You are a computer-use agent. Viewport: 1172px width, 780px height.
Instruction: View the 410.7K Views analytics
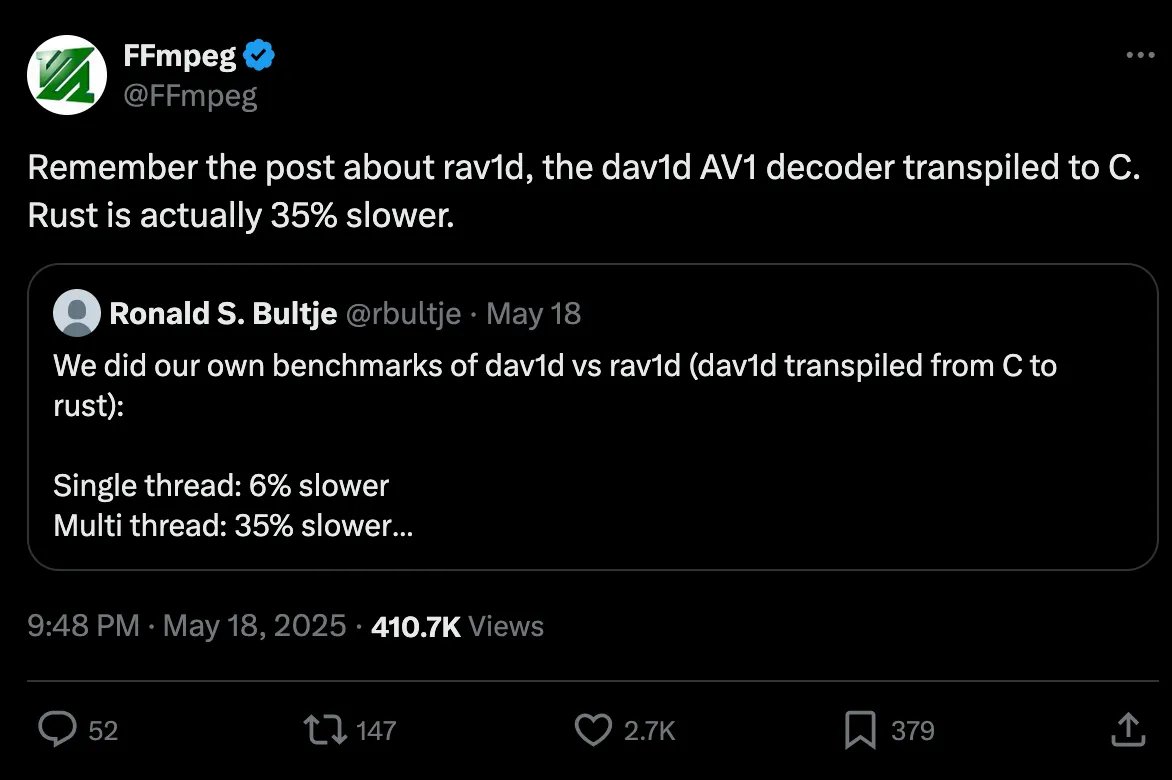pos(457,627)
